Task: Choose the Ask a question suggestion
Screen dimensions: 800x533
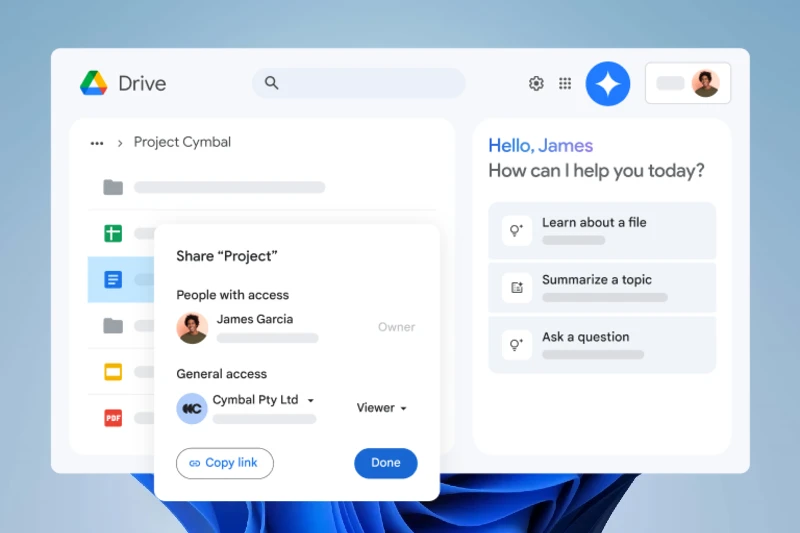Action: [601, 345]
